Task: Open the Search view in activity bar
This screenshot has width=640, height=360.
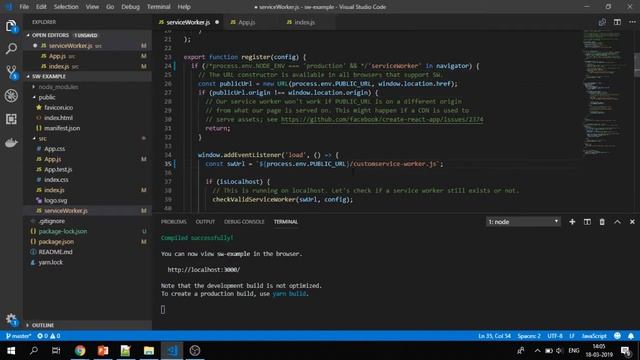Action: (11, 49)
